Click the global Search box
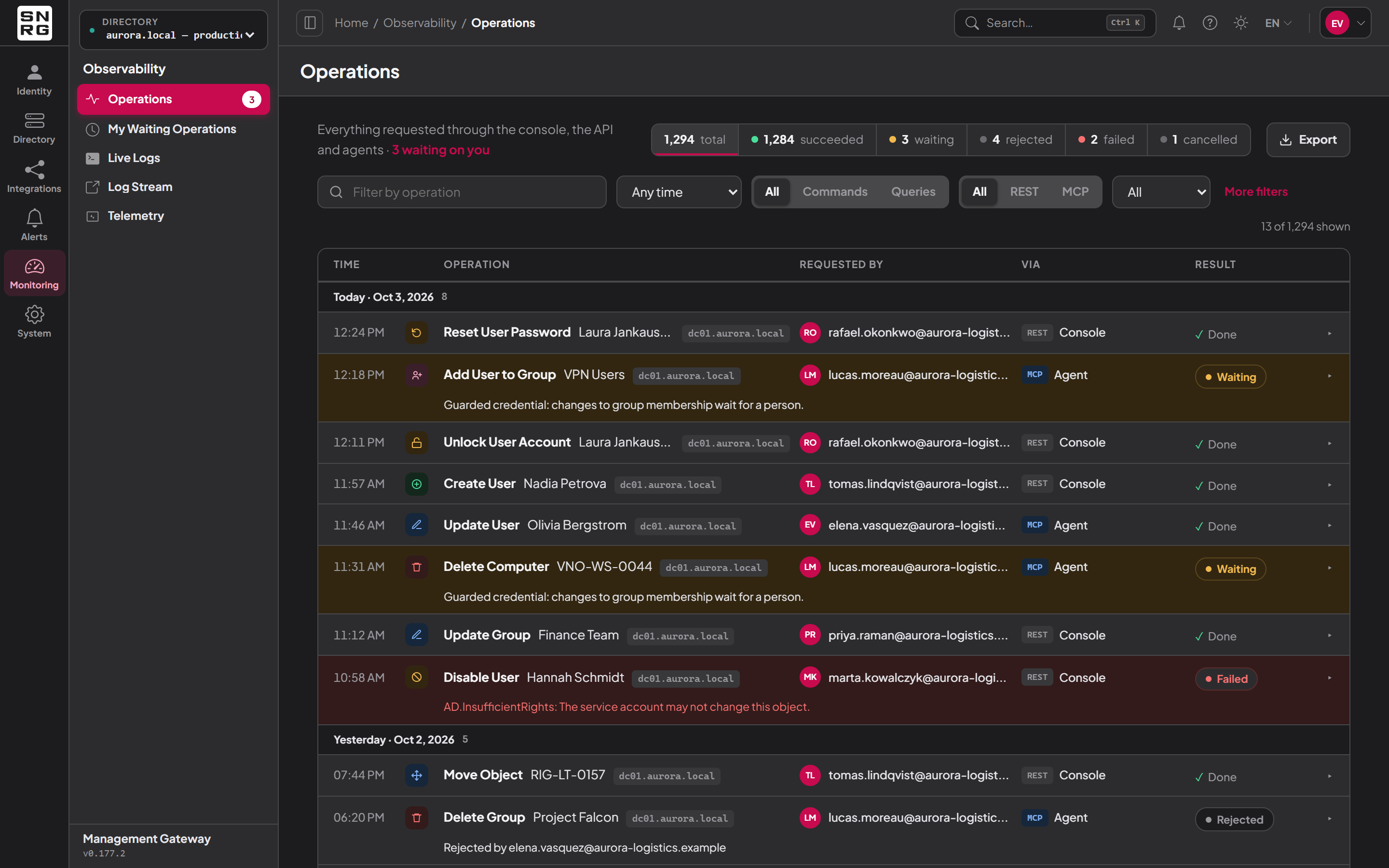 (x=1054, y=23)
